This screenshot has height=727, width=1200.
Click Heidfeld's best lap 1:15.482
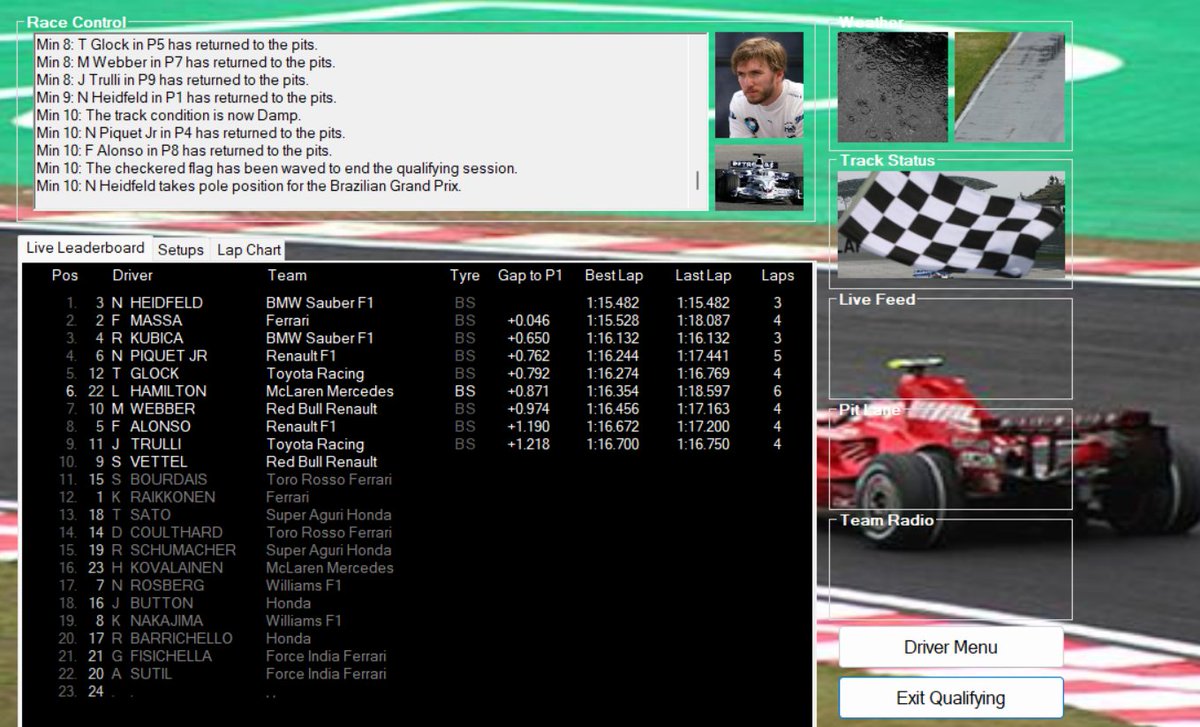(613, 303)
